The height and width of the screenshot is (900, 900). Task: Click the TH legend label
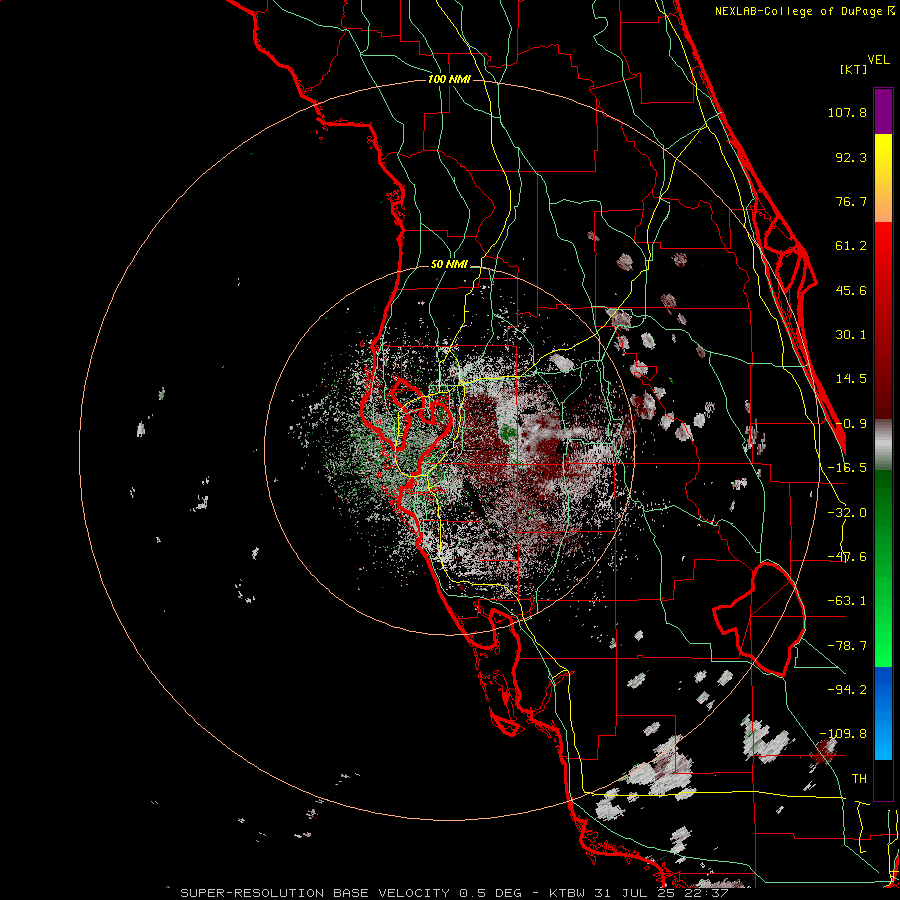859,779
